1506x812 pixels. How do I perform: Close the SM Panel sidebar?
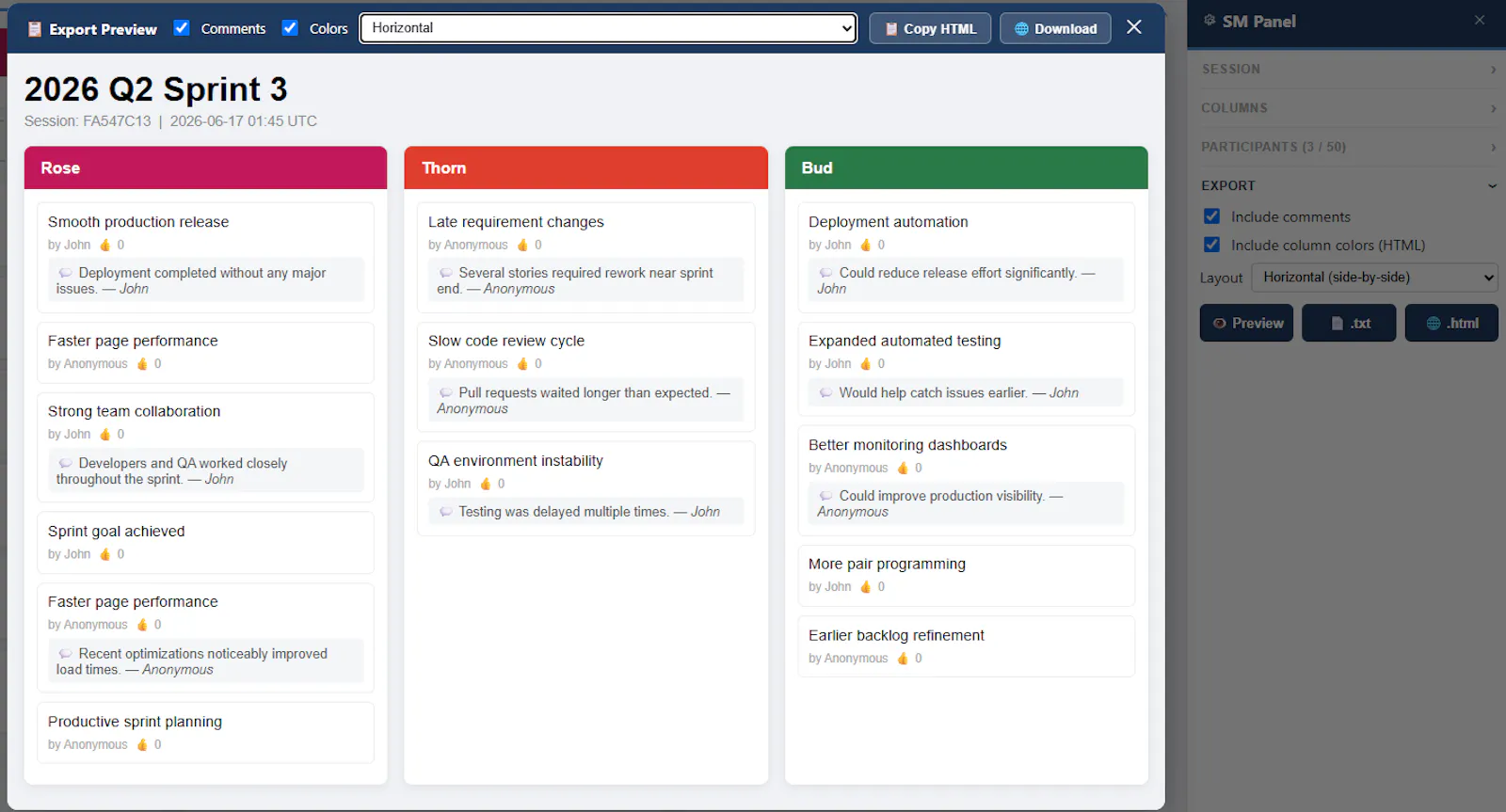[x=1480, y=20]
